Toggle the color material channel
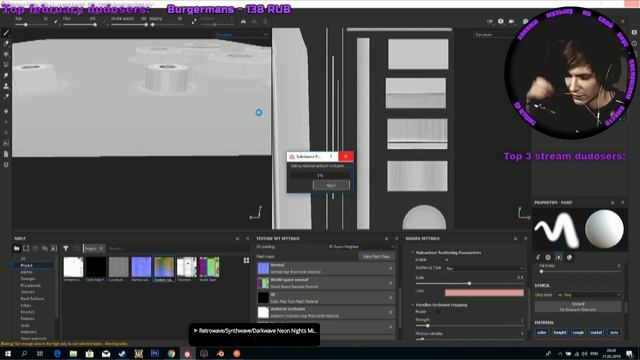Screen dimensions: 640x360 [x=542, y=332]
